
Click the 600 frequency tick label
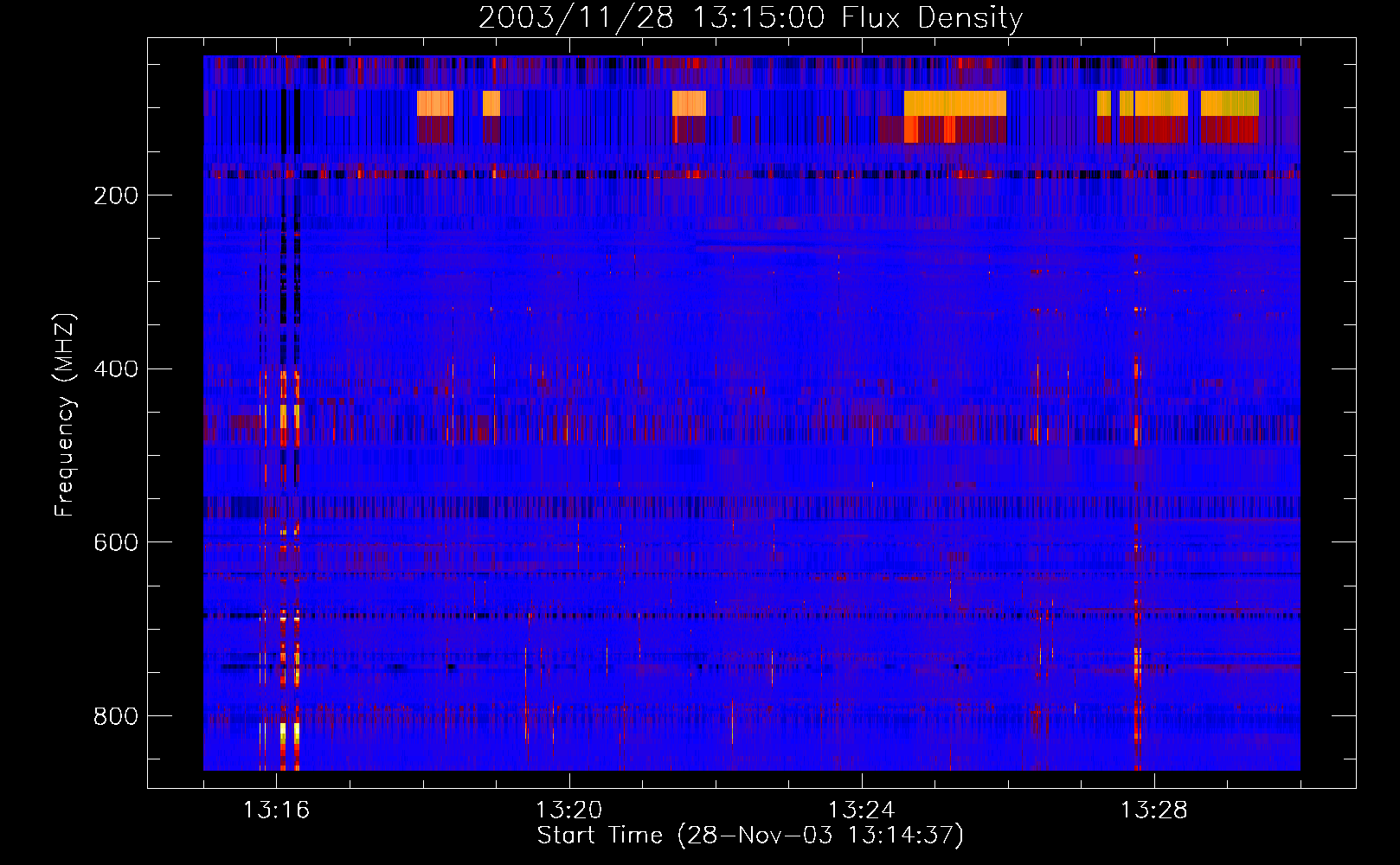pos(116,542)
